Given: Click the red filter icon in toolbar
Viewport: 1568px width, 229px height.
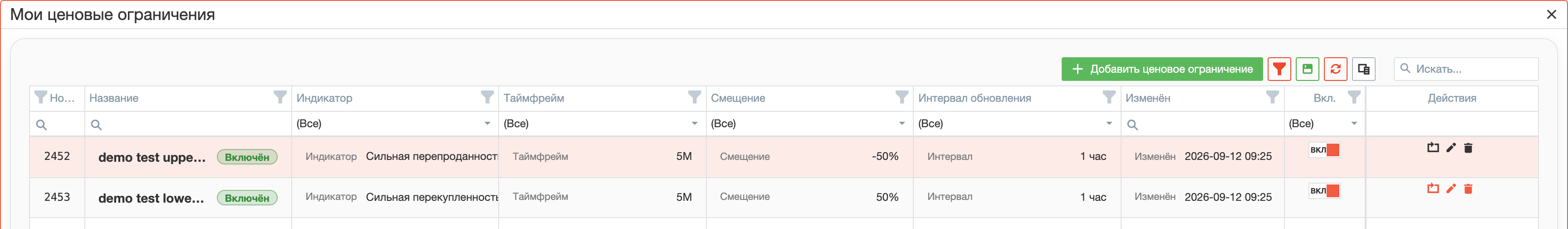Looking at the screenshot, I should (x=1279, y=69).
